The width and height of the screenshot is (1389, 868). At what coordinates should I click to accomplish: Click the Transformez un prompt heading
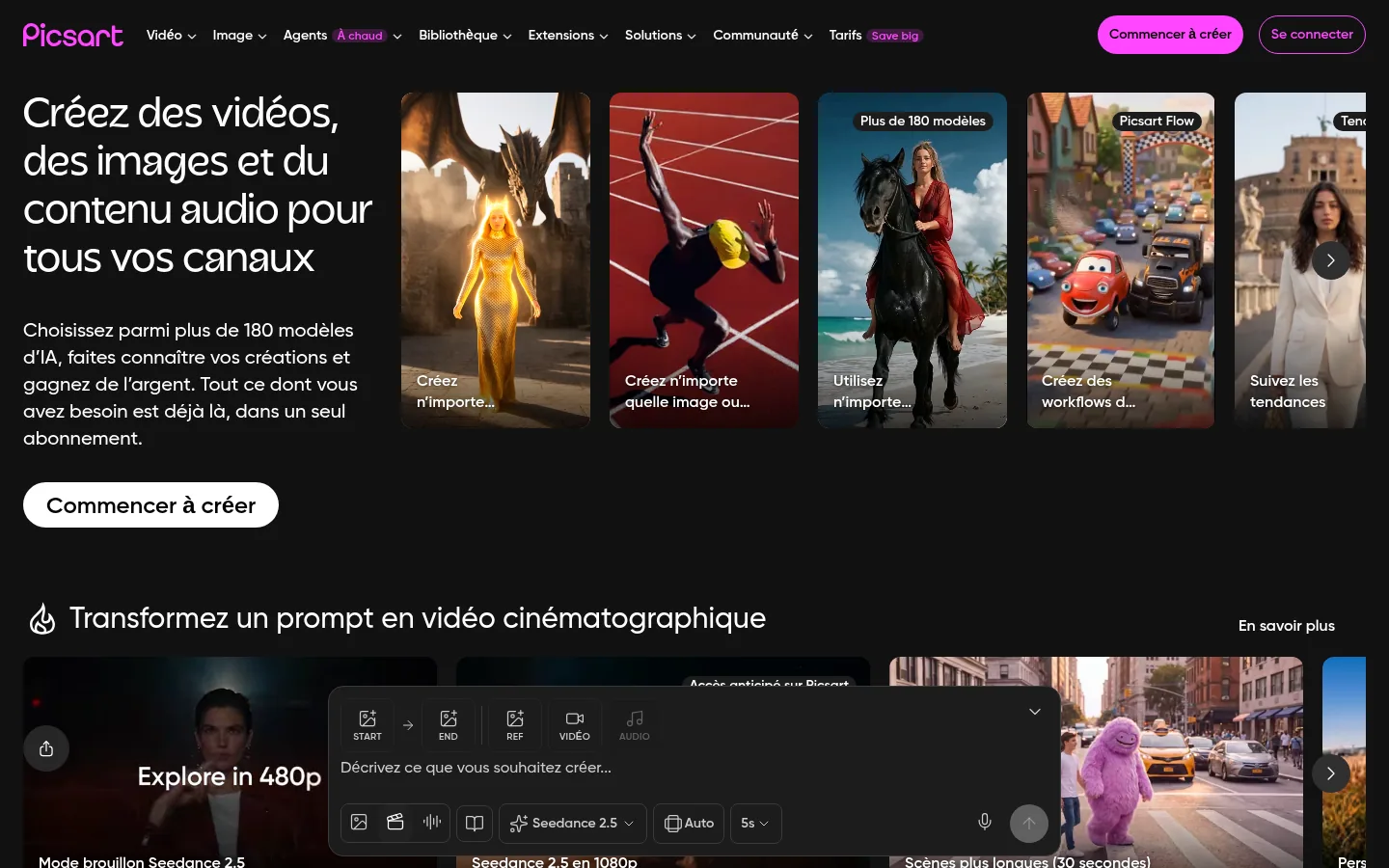(x=418, y=618)
